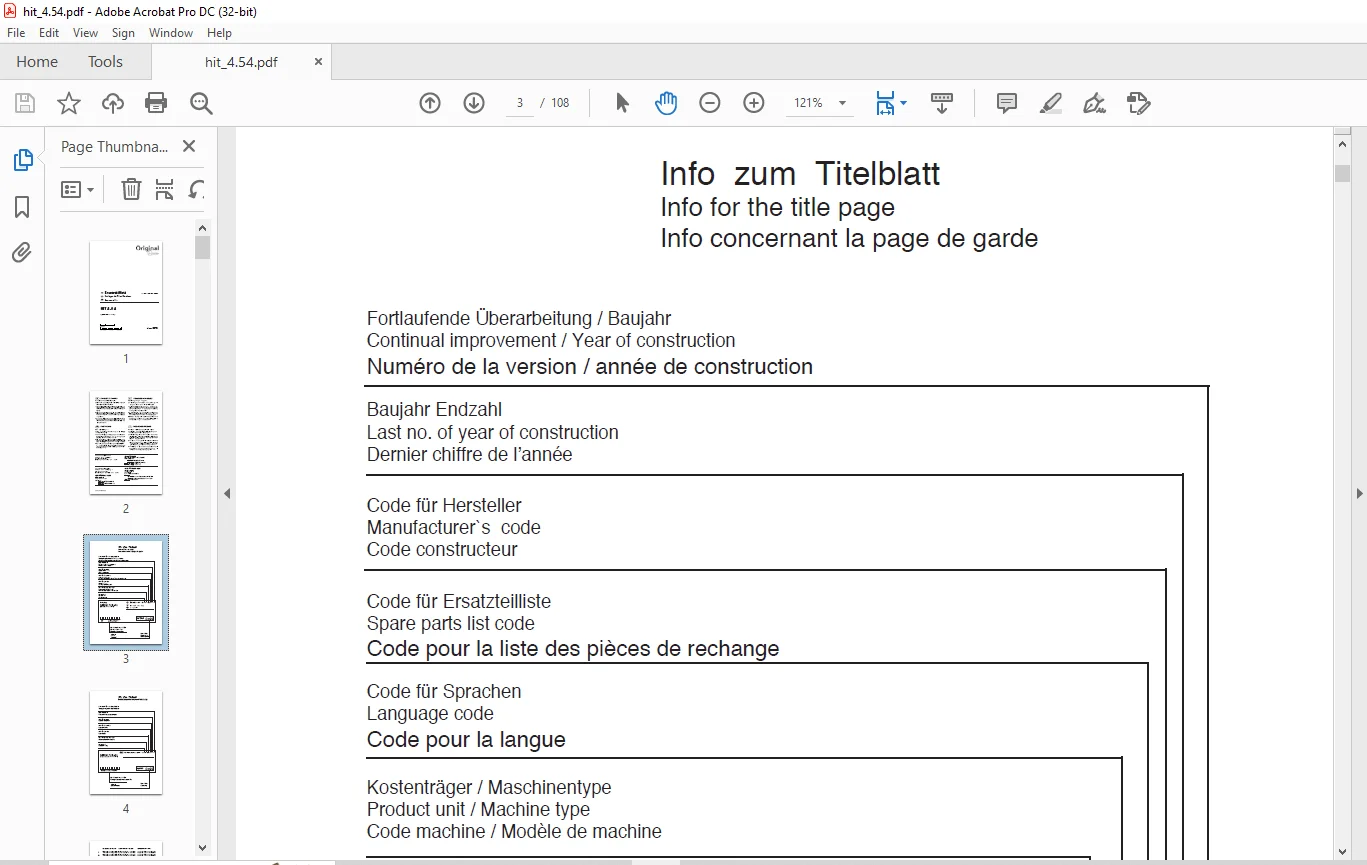Click the Print file icon
Image resolution: width=1367 pixels, height=865 pixels.
click(156, 103)
